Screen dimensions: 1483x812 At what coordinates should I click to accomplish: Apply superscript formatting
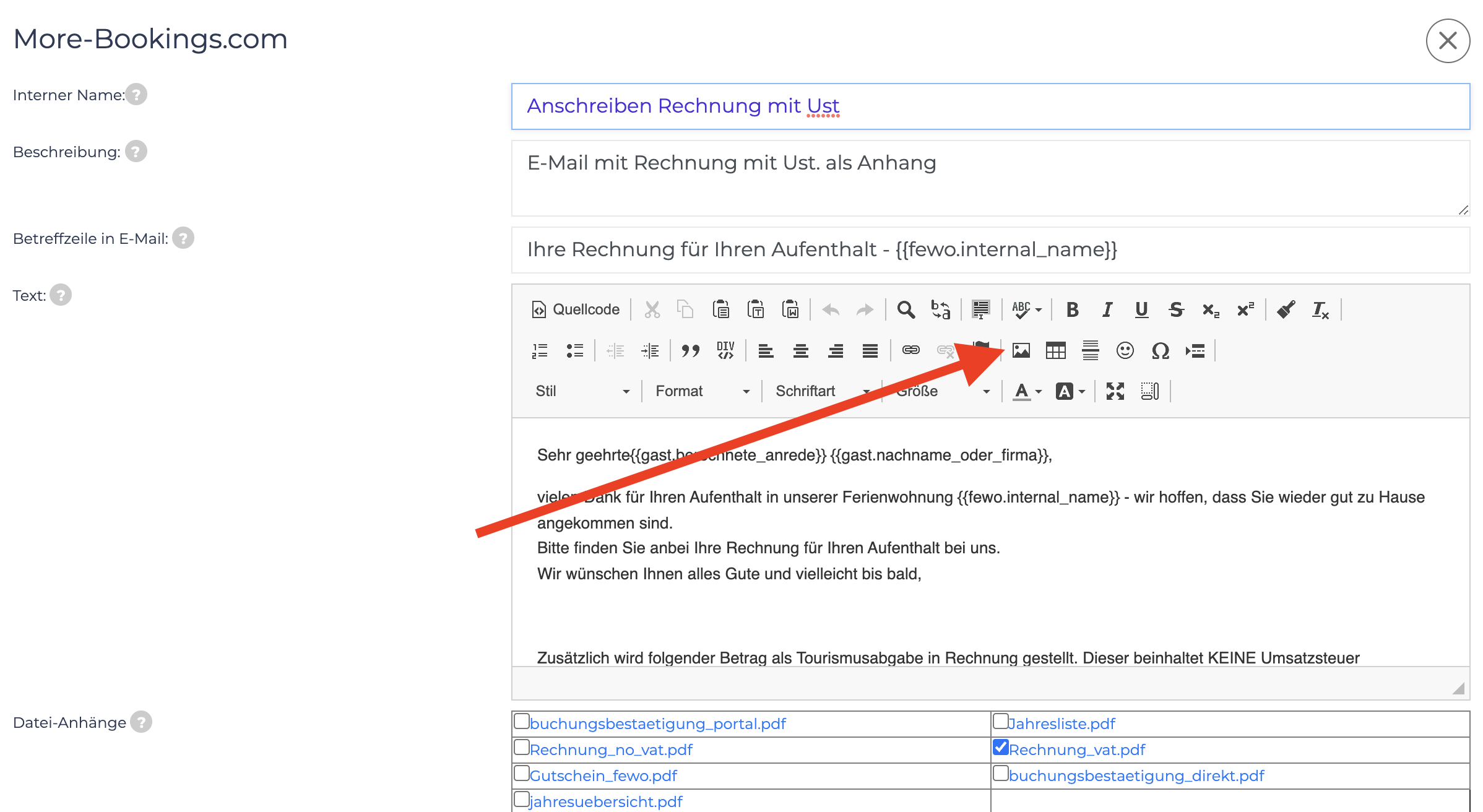click(x=1246, y=309)
